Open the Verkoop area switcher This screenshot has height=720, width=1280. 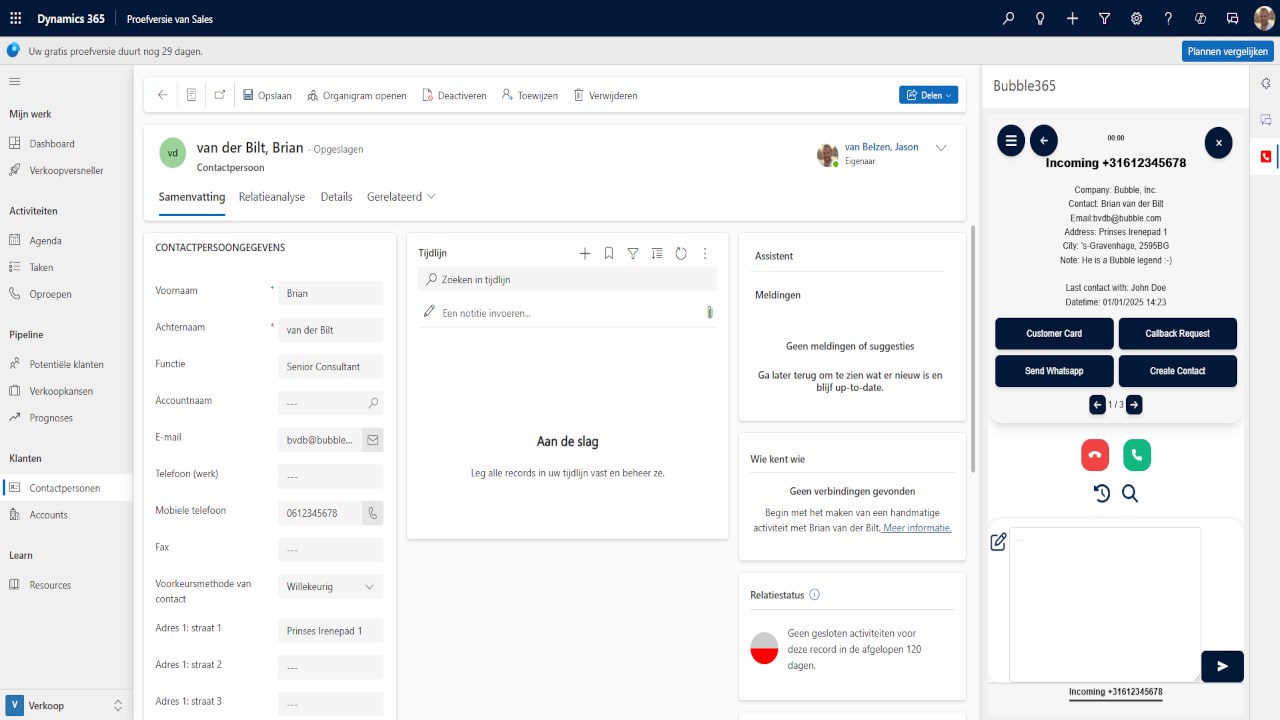point(66,705)
